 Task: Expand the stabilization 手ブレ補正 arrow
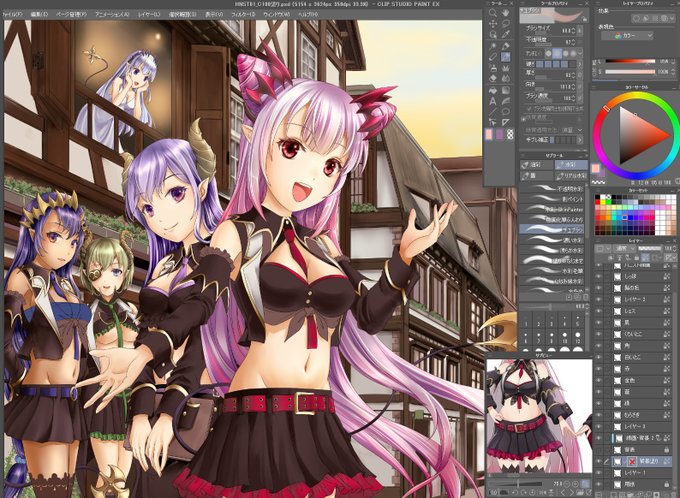(x=580, y=140)
